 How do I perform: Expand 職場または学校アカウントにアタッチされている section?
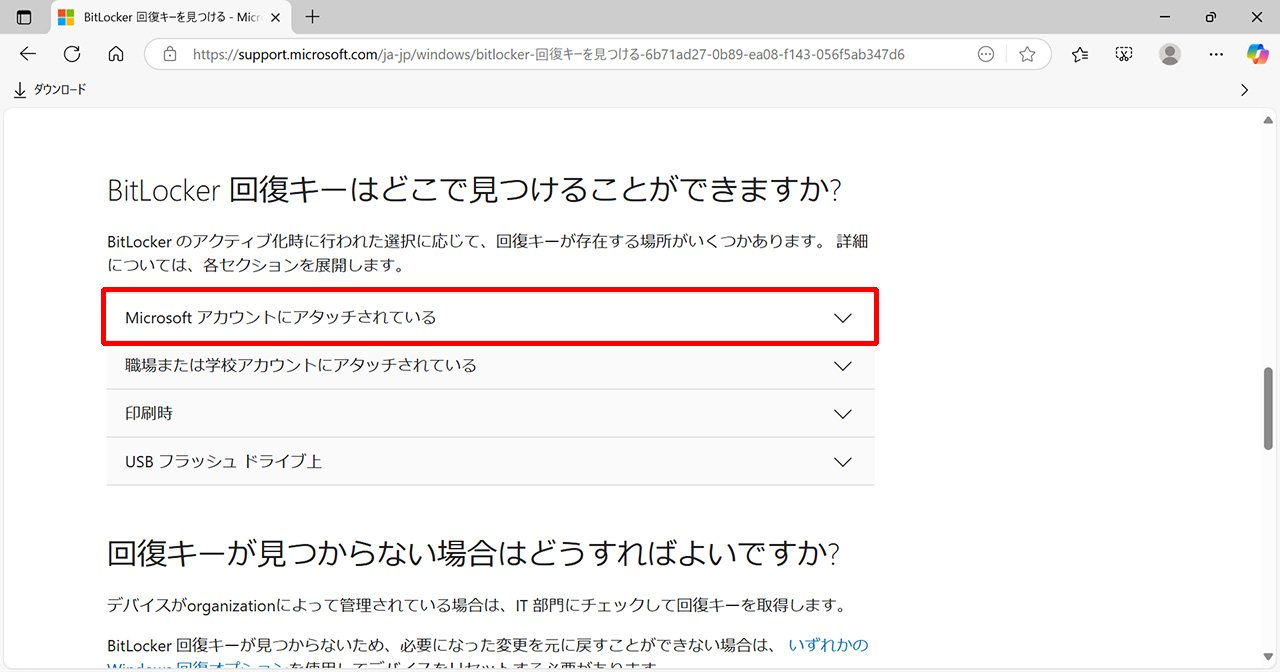(x=490, y=365)
